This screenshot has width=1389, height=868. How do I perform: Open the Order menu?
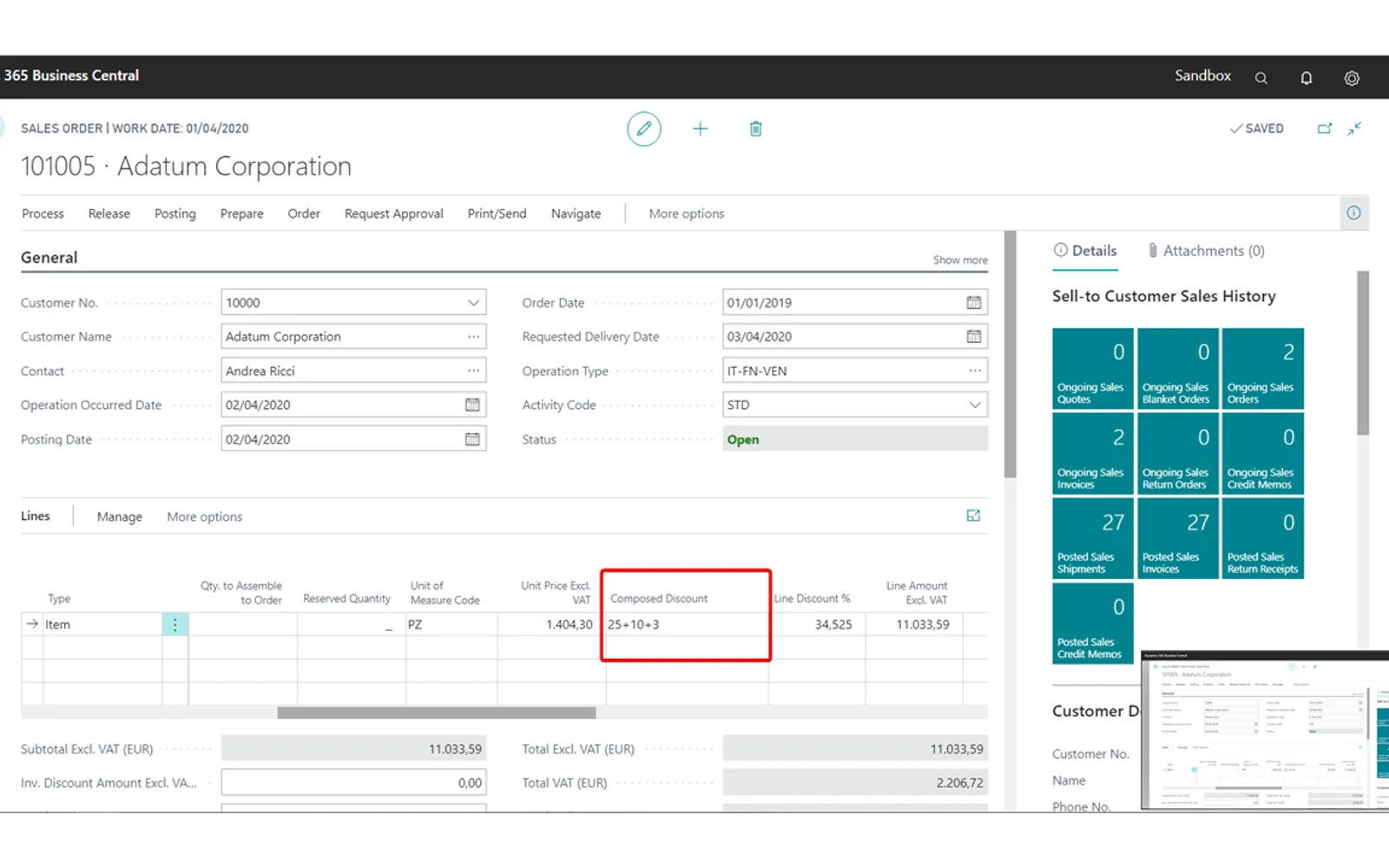304,214
